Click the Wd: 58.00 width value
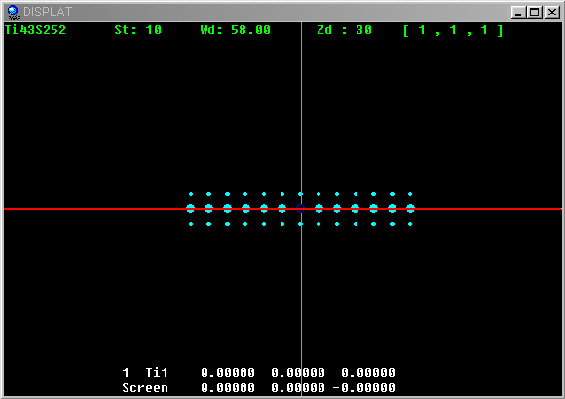This screenshot has height=399, width=565. point(236,30)
